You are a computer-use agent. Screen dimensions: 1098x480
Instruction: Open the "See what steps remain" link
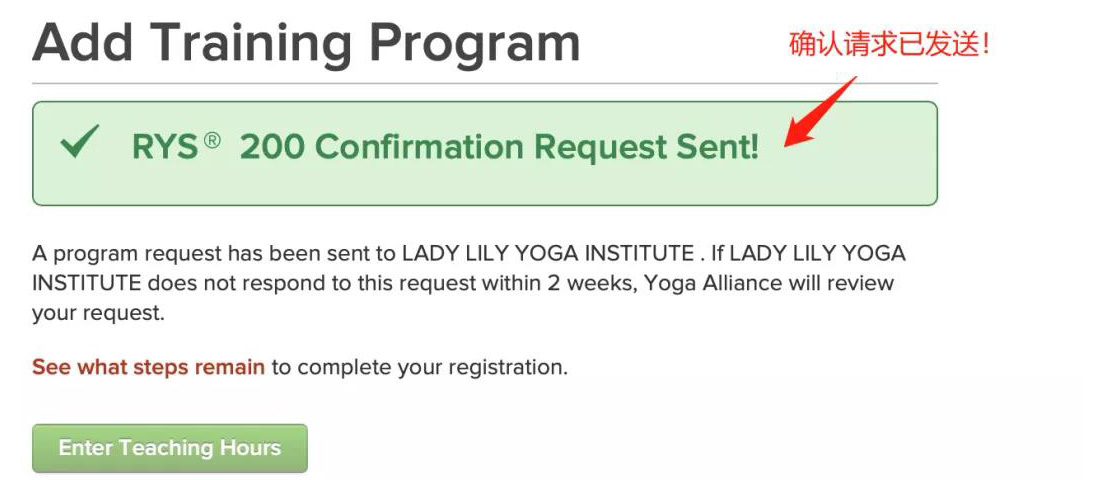148,367
